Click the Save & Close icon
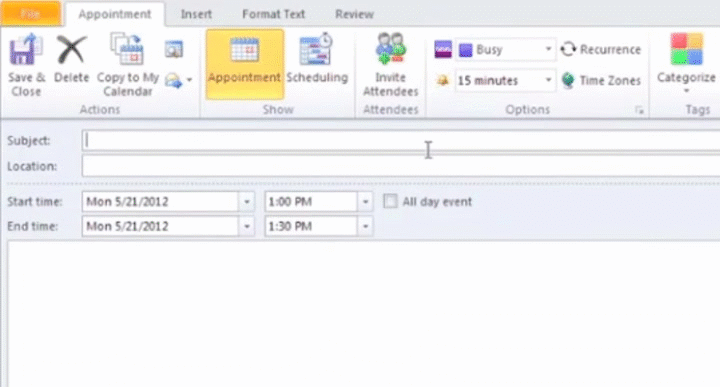This screenshot has width=720, height=387. [x=26, y=50]
